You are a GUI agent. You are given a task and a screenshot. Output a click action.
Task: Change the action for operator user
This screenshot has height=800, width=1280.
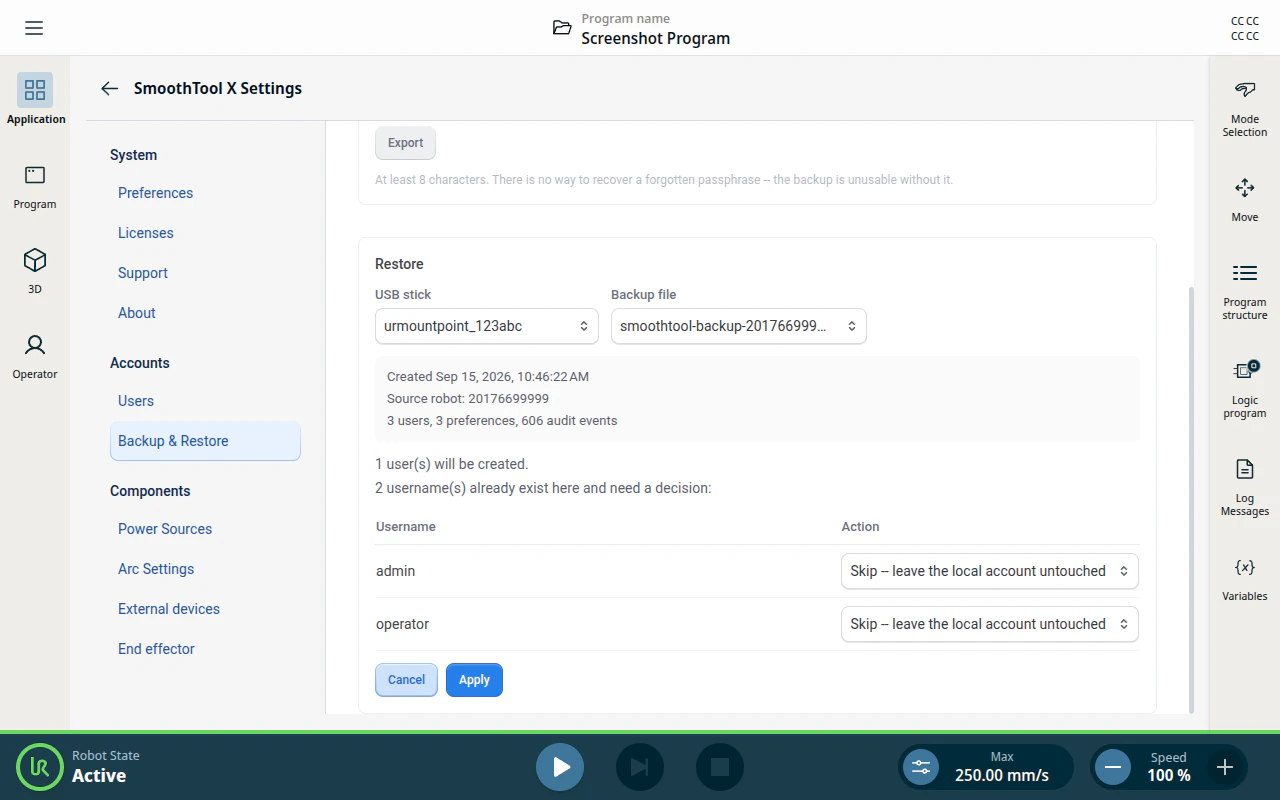click(x=990, y=624)
